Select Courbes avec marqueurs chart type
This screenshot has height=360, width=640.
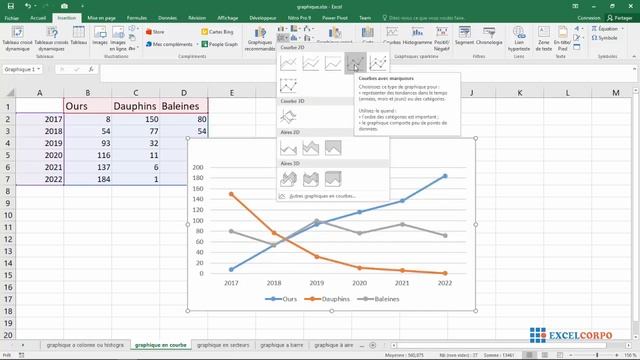[x=355, y=63]
